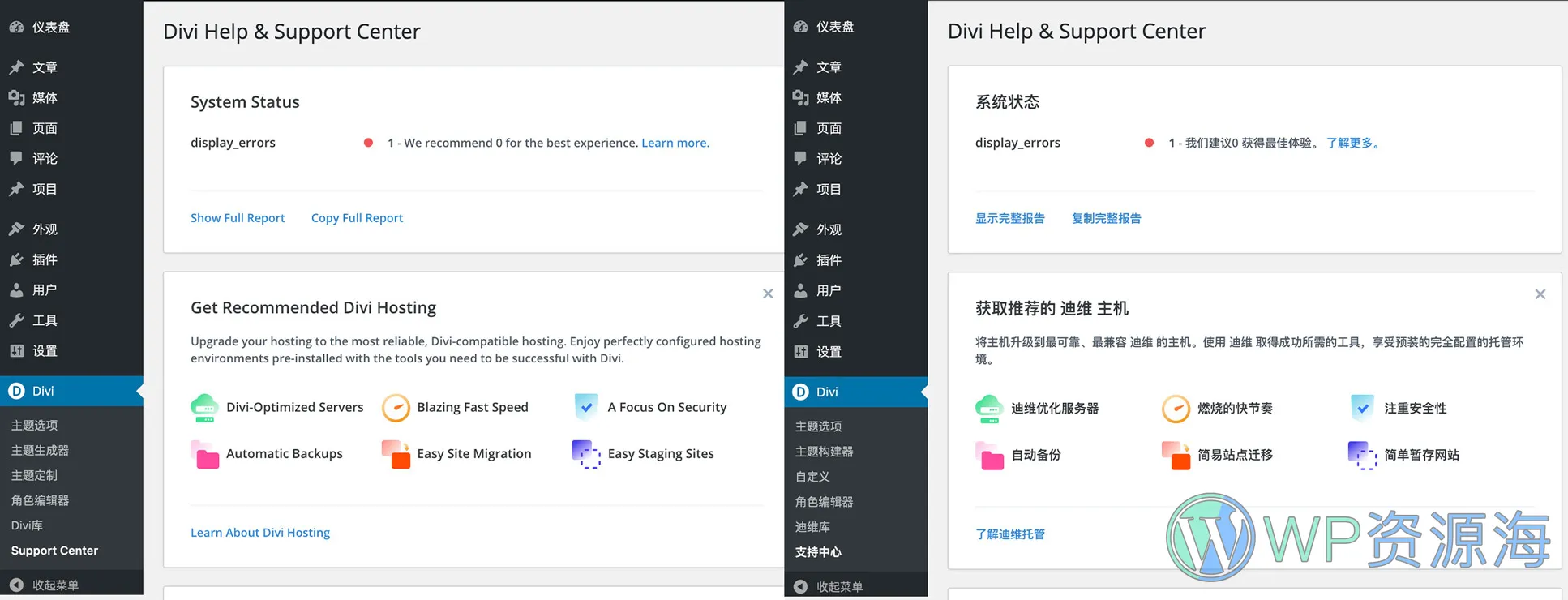Click the 工具 wrench icon in left panel
This screenshot has height=600, width=1568.
(x=16, y=320)
